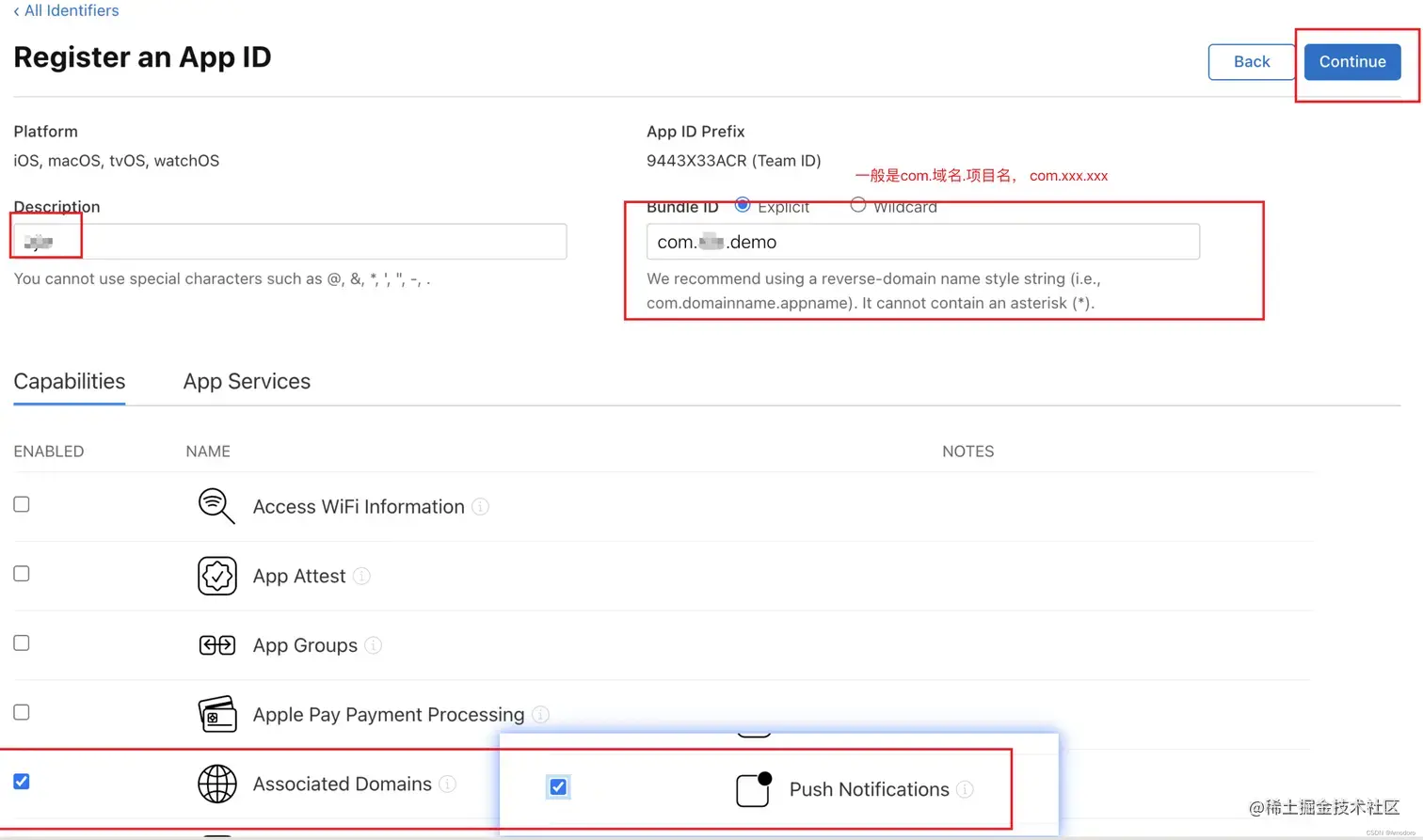
Task: Click the App Attest label
Action: [299, 577]
